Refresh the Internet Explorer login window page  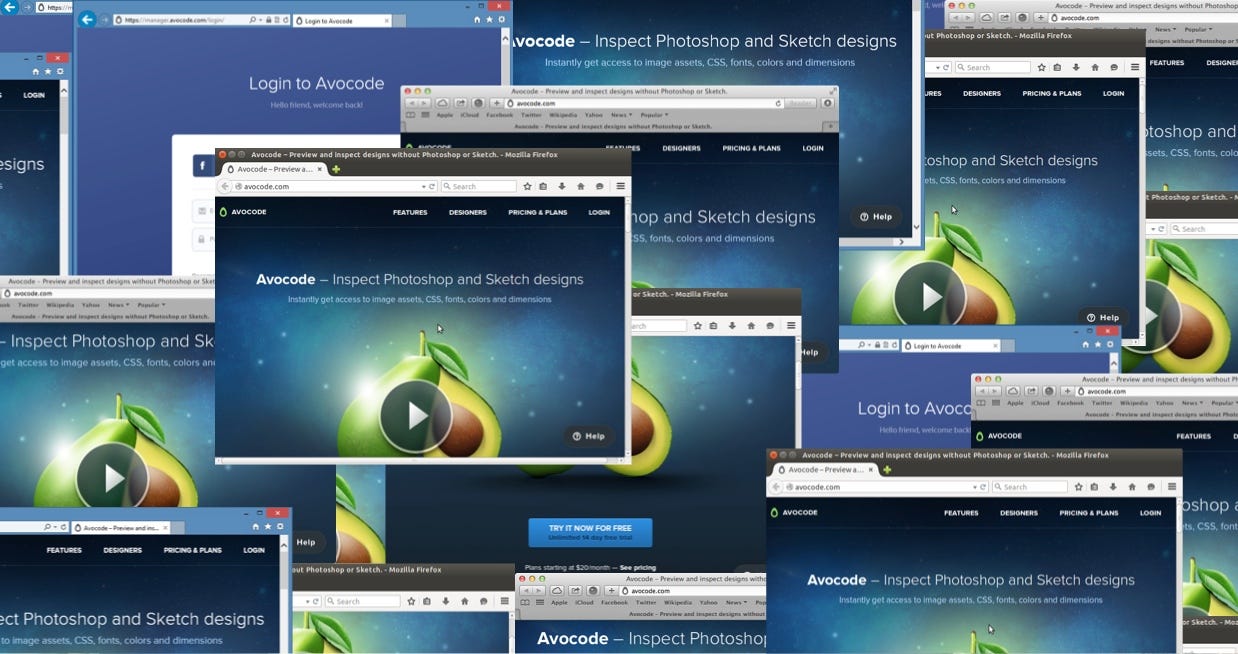pos(285,20)
